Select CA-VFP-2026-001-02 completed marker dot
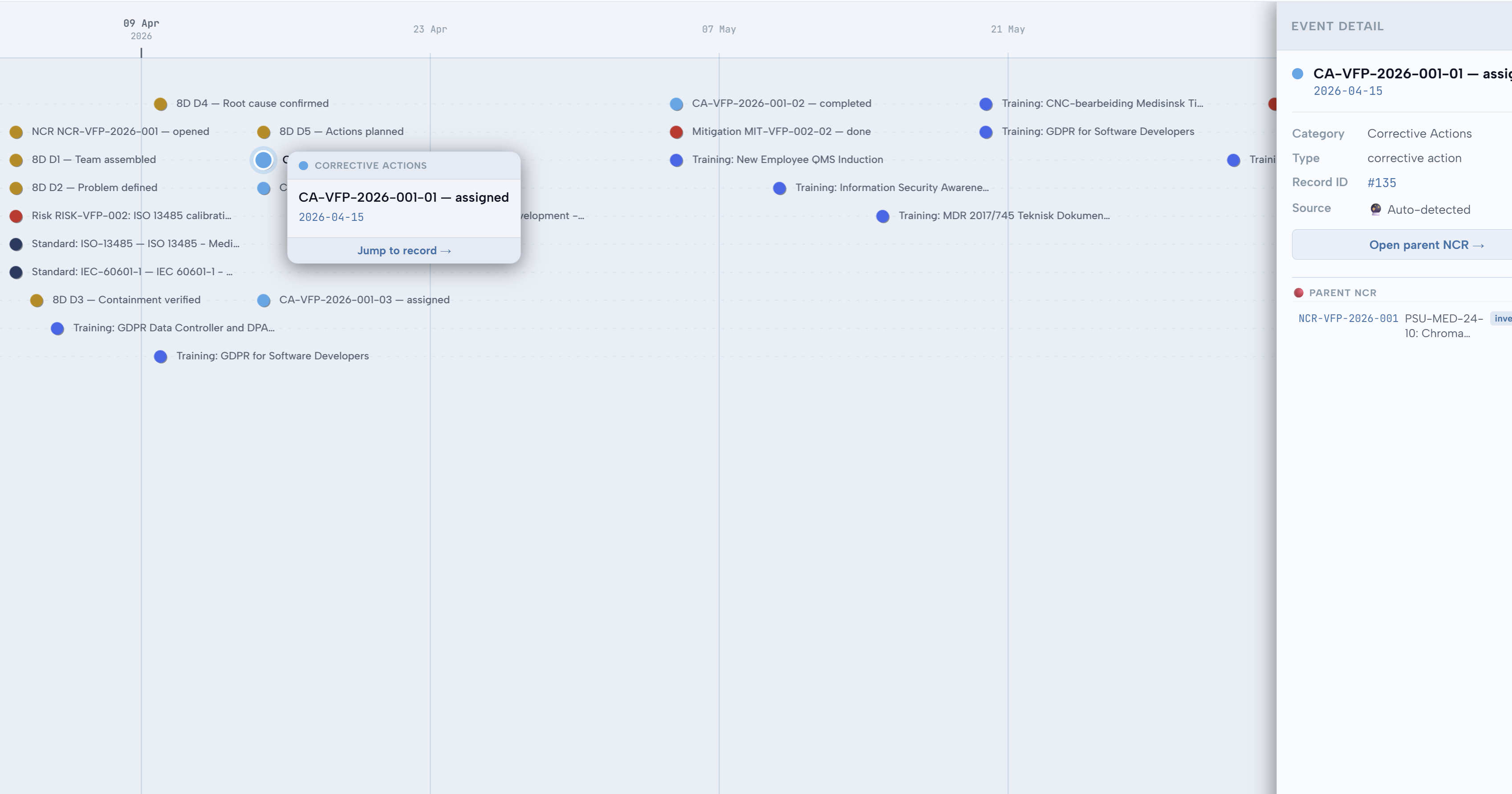This screenshot has height=794, width=1512. pyautogui.click(x=676, y=104)
